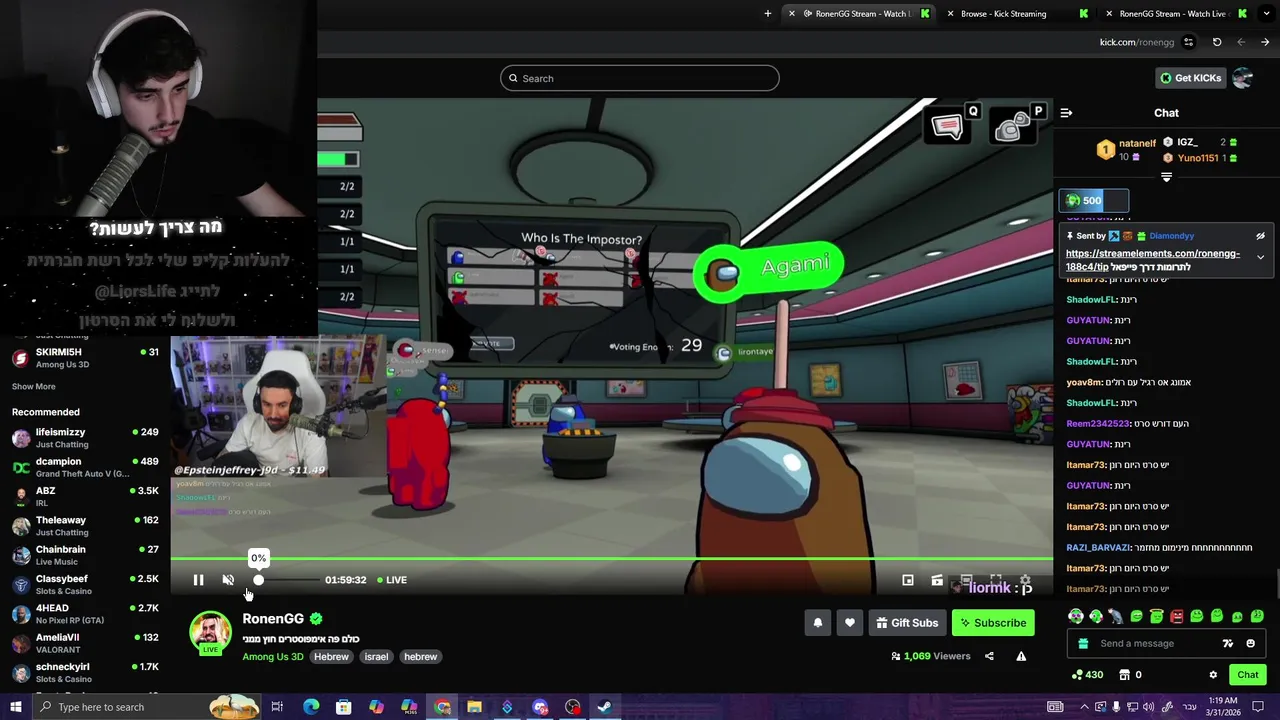
Task: Open Windows Start menu
Action: pyautogui.click(x=15, y=707)
